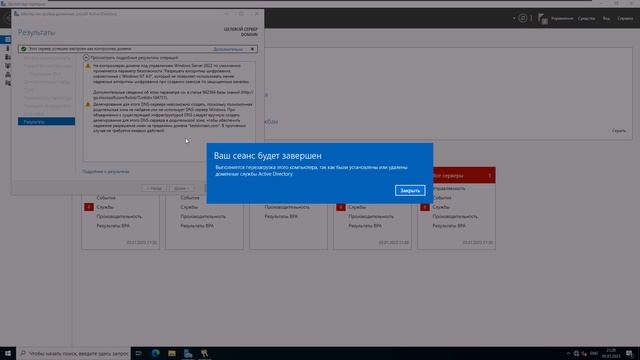Click the Скрыть link in the welcome panel
The height and width of the screenshot is (360, 640).
pyautogui.click(x=618, y=131)
